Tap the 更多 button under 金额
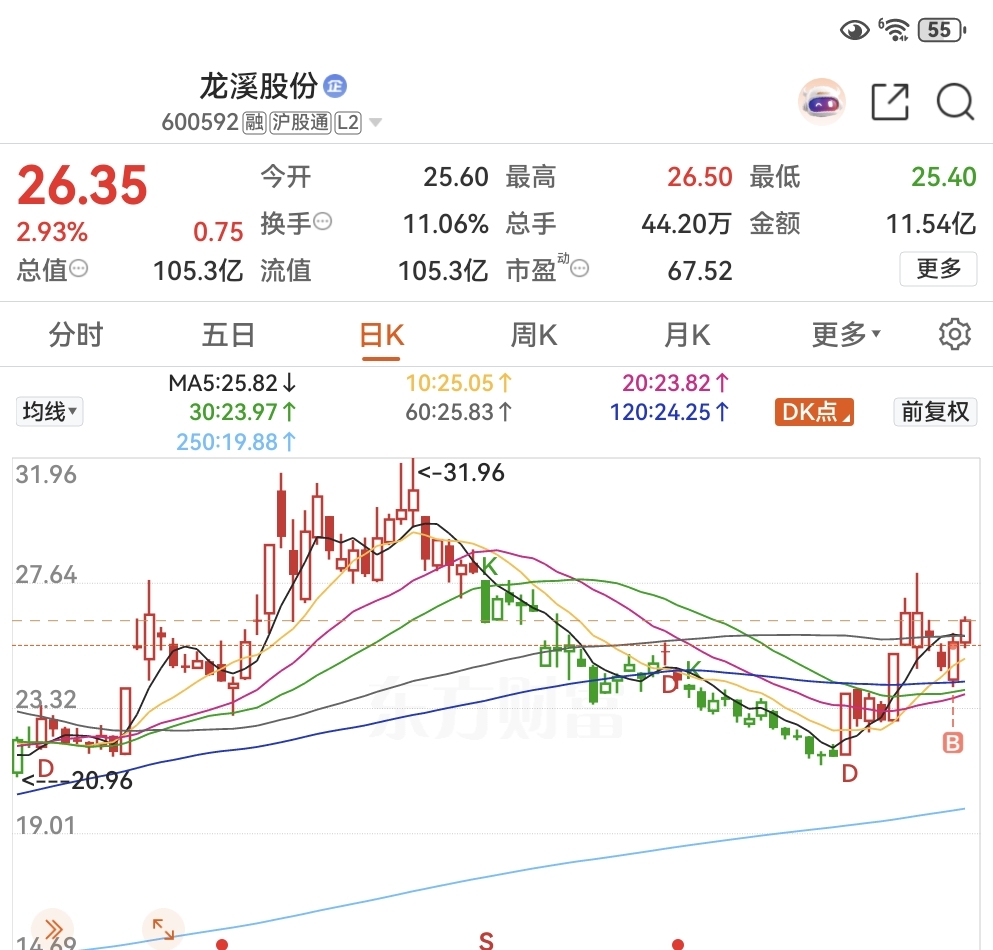The image size is (993, 950). click(x=939, y=269)
